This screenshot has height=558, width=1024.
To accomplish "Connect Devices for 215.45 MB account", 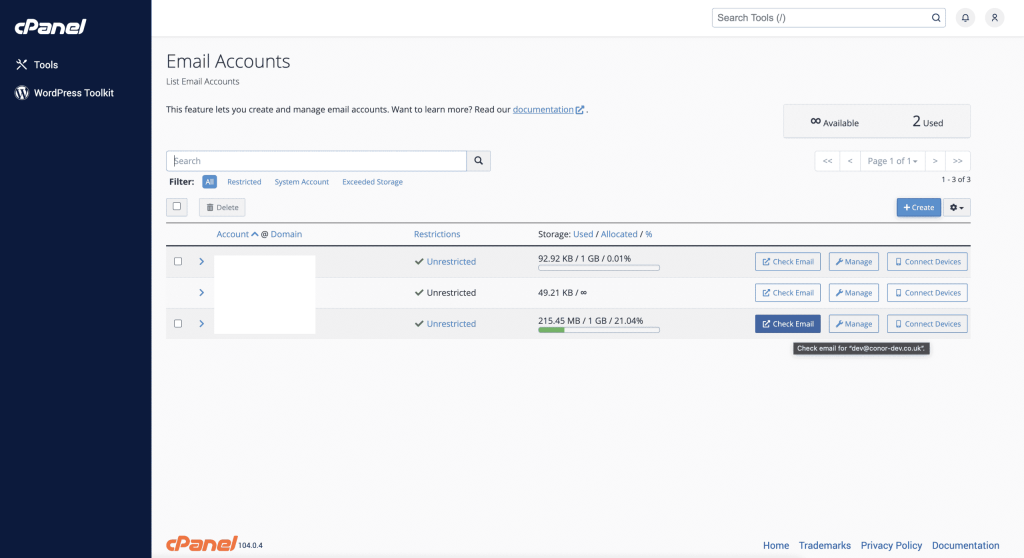I will (927, 323).
